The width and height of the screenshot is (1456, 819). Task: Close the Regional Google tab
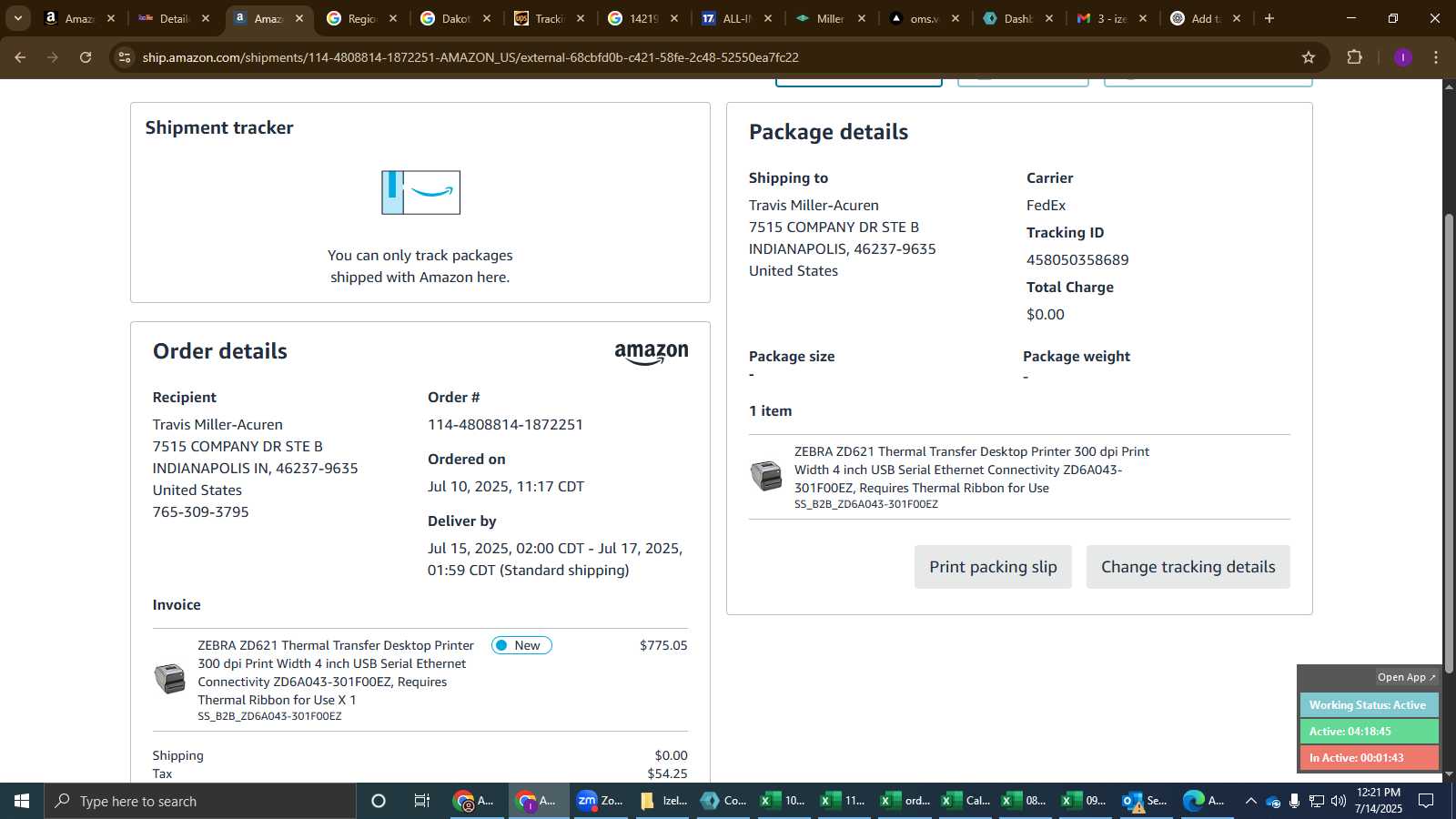(393, 18)
